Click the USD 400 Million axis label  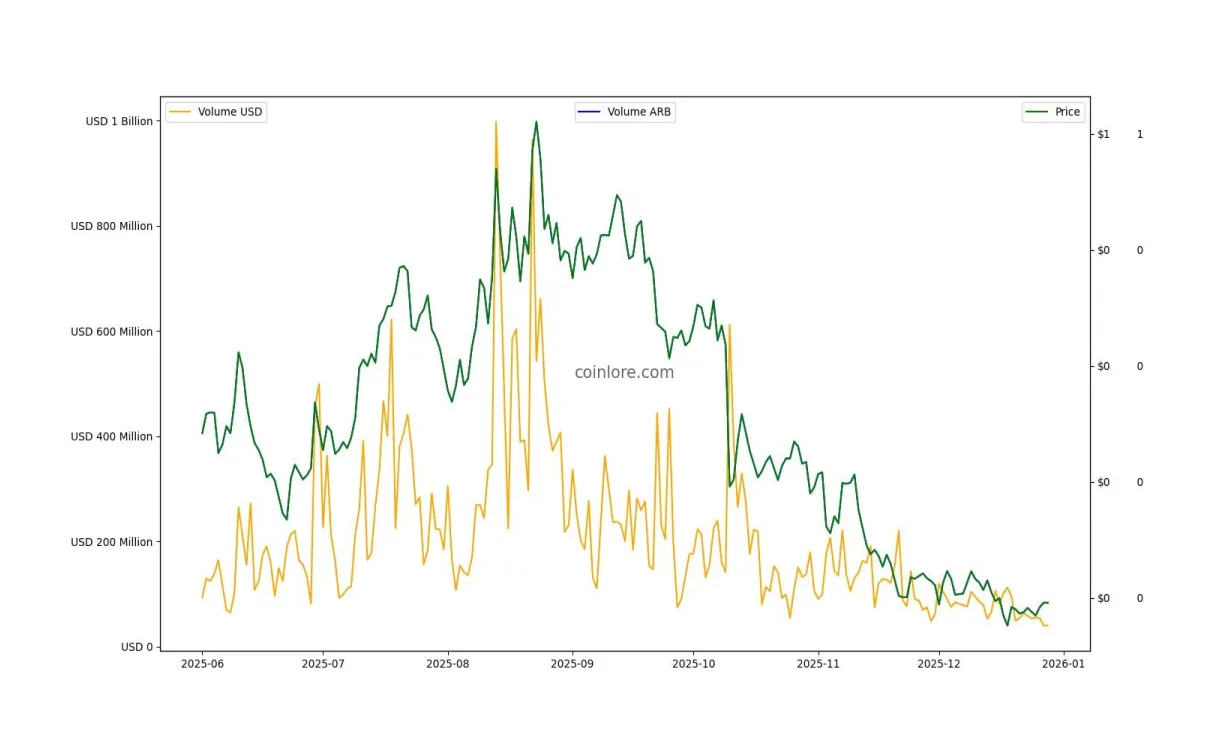click(112, 437)
